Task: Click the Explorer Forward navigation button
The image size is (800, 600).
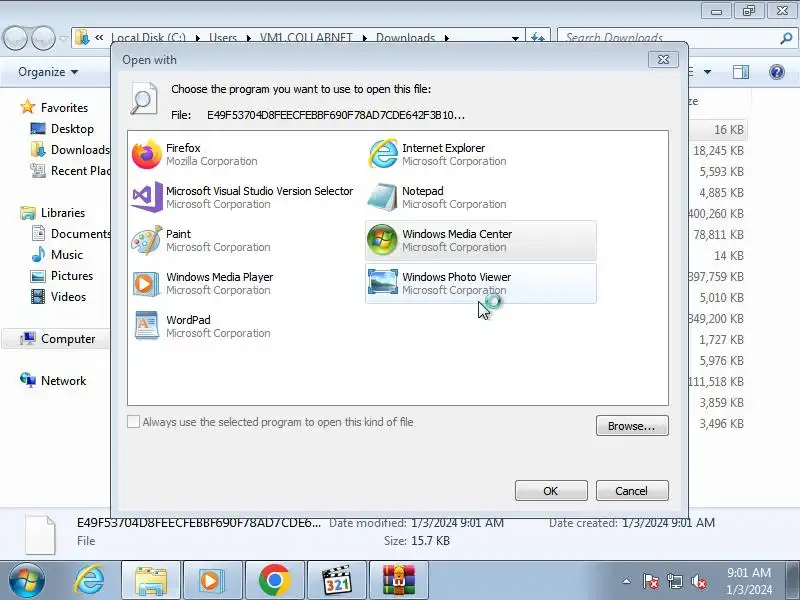Action: (43, 38)
